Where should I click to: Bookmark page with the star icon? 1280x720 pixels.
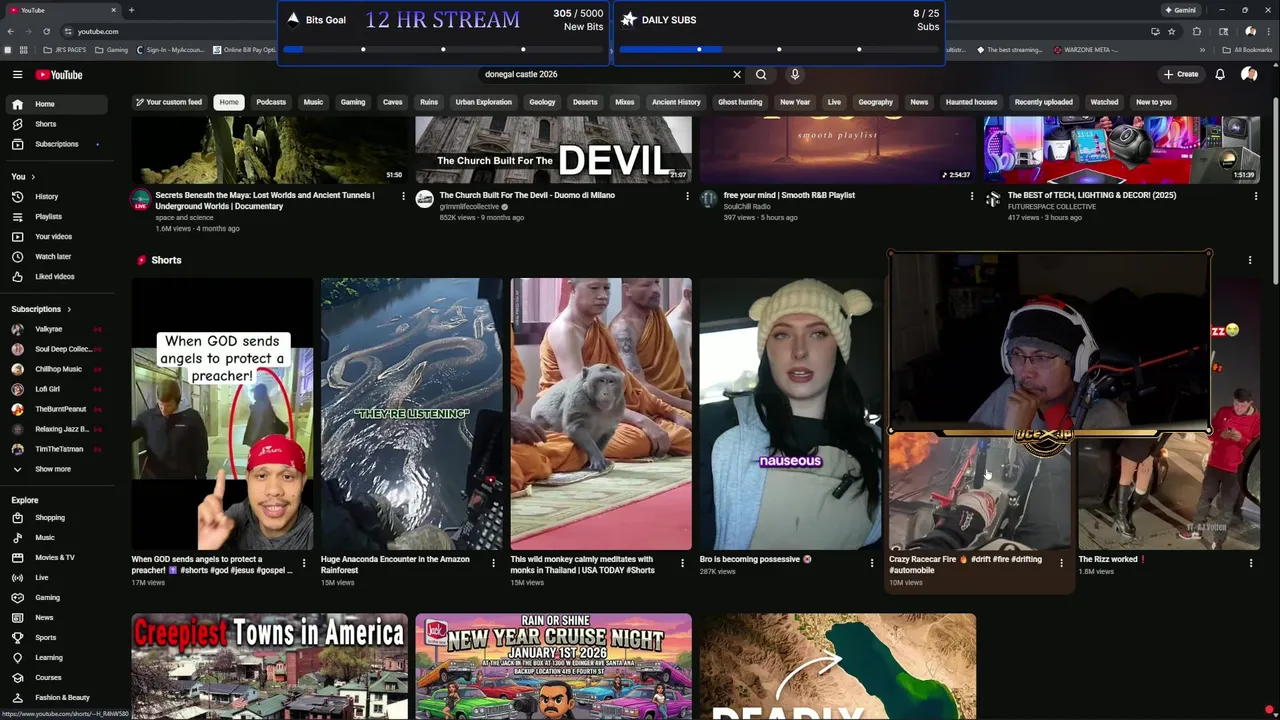tap(1172, 31)
